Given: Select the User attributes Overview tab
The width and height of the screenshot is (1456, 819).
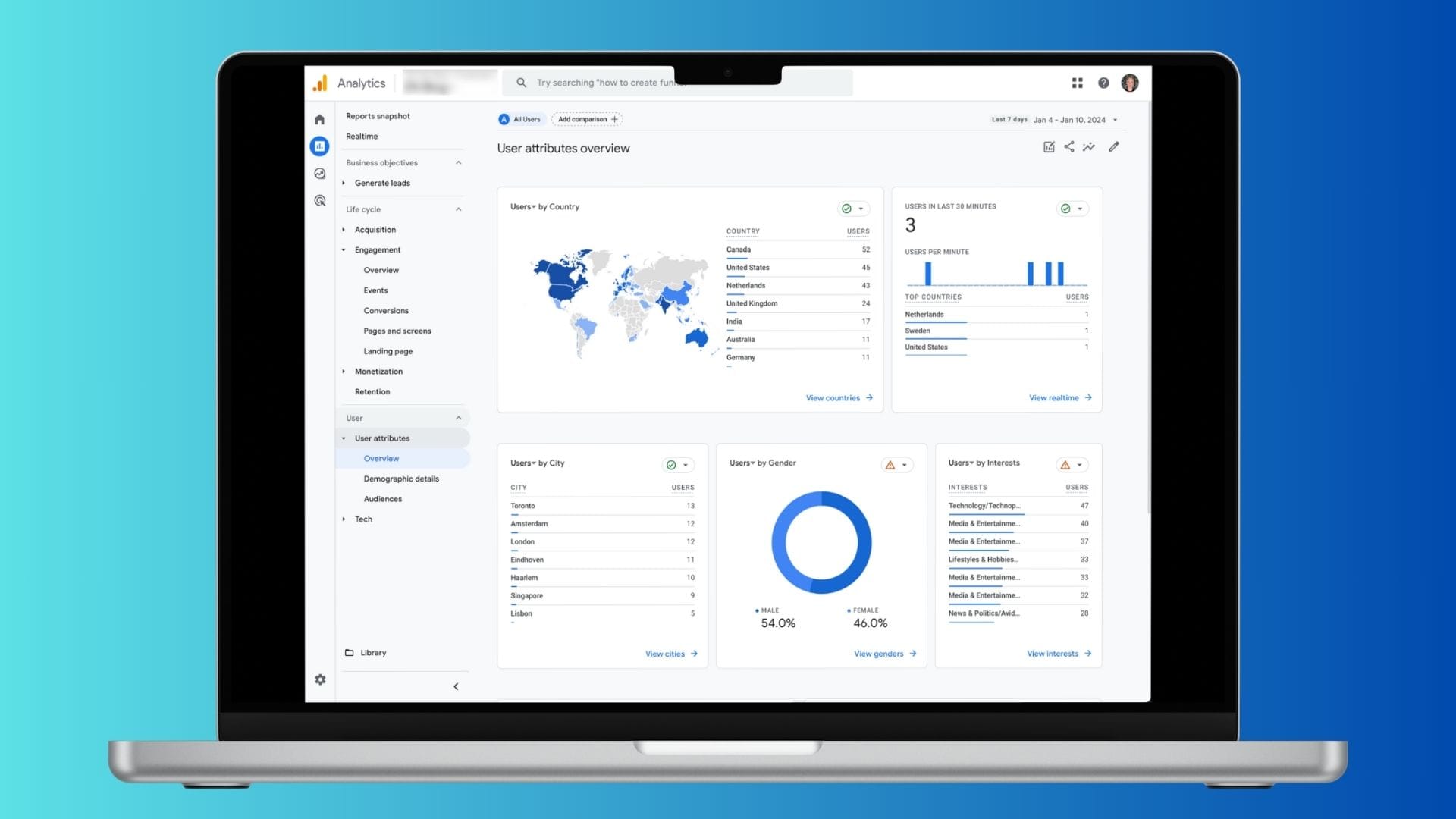Looking at the screenshot, I should [x=381, y=458].
